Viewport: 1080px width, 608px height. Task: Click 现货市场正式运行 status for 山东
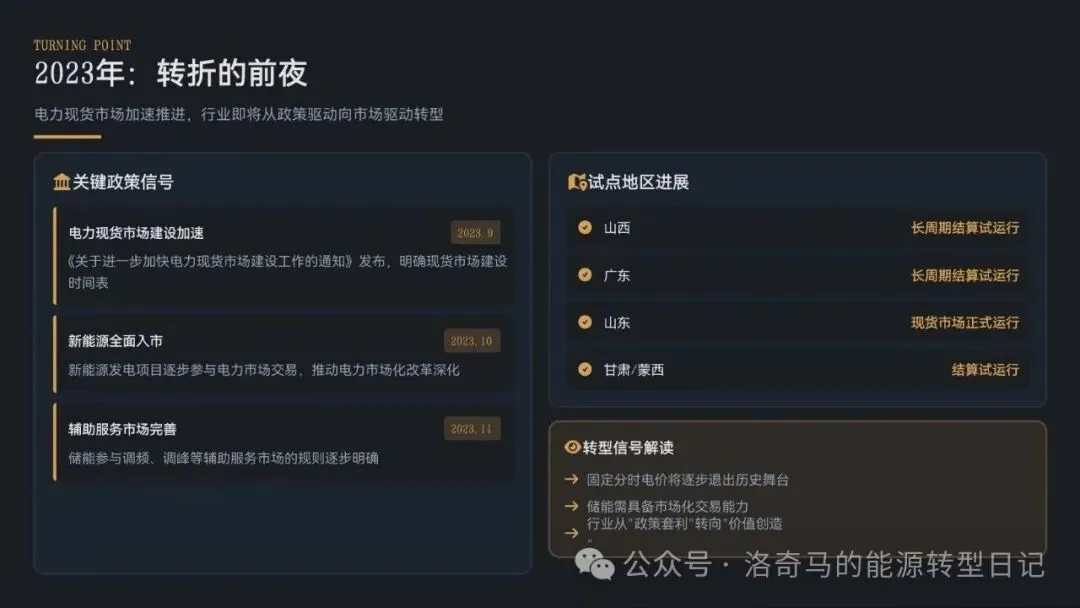point(964,322)
